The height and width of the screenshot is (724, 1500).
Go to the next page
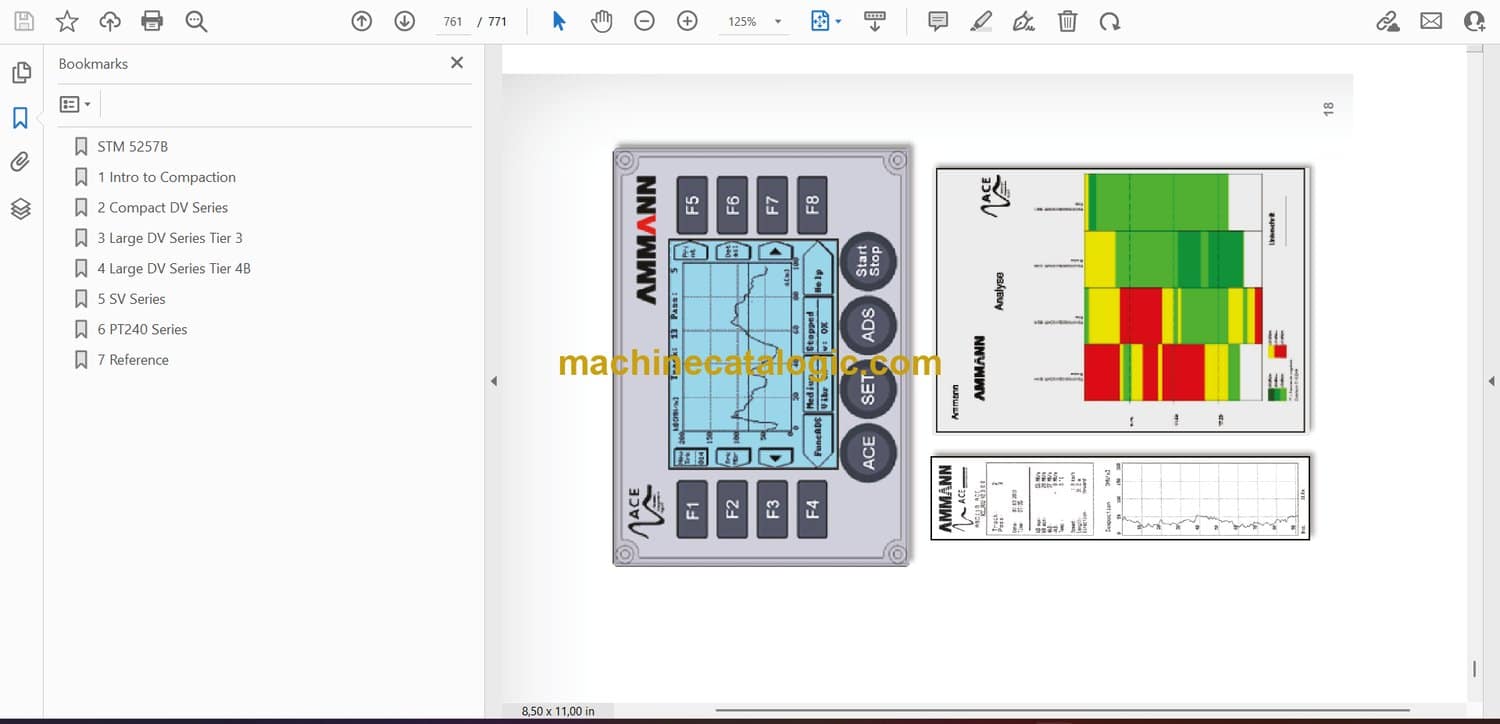pyautogui.click(x=404, y=21)
